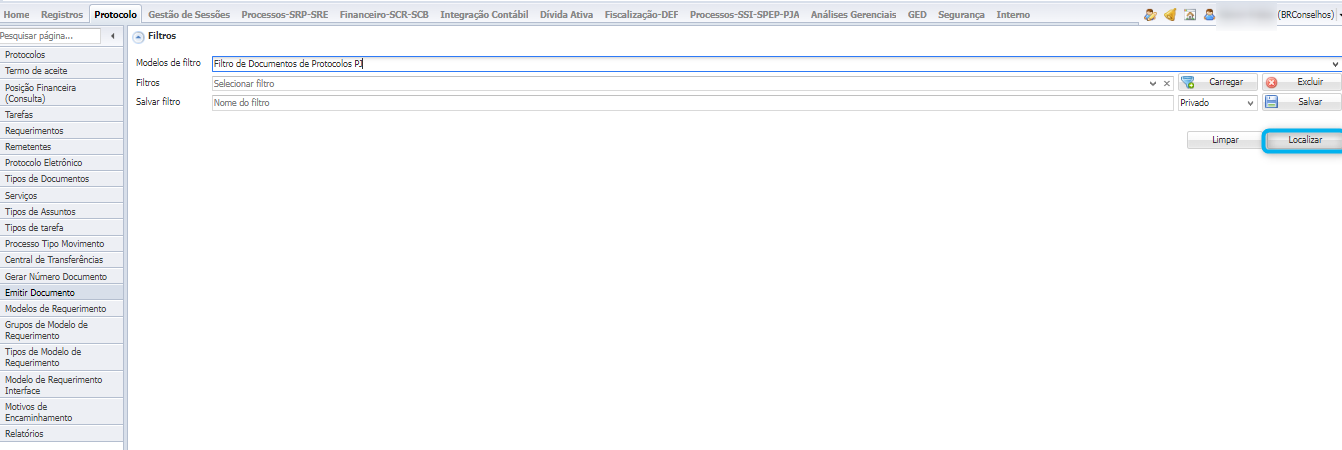Click the Modelos de filtro text field
This screenshot has width=1342, height=450.
tap(770, 64)
